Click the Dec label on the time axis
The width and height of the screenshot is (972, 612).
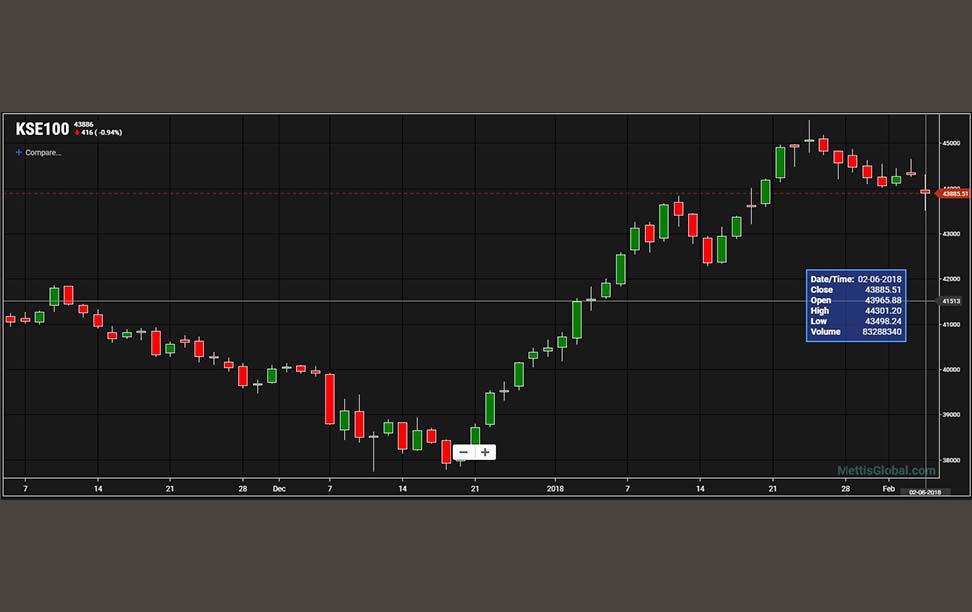tap(279, 489)
